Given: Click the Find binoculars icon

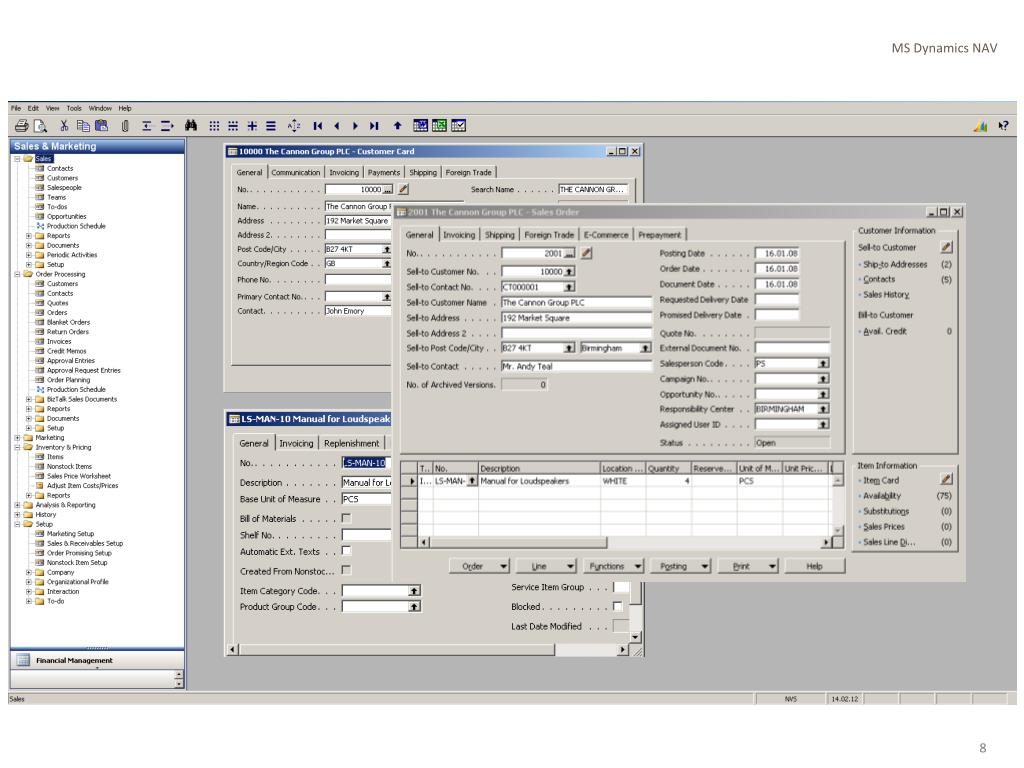Looking at the screenshot, I should (191, 126).
